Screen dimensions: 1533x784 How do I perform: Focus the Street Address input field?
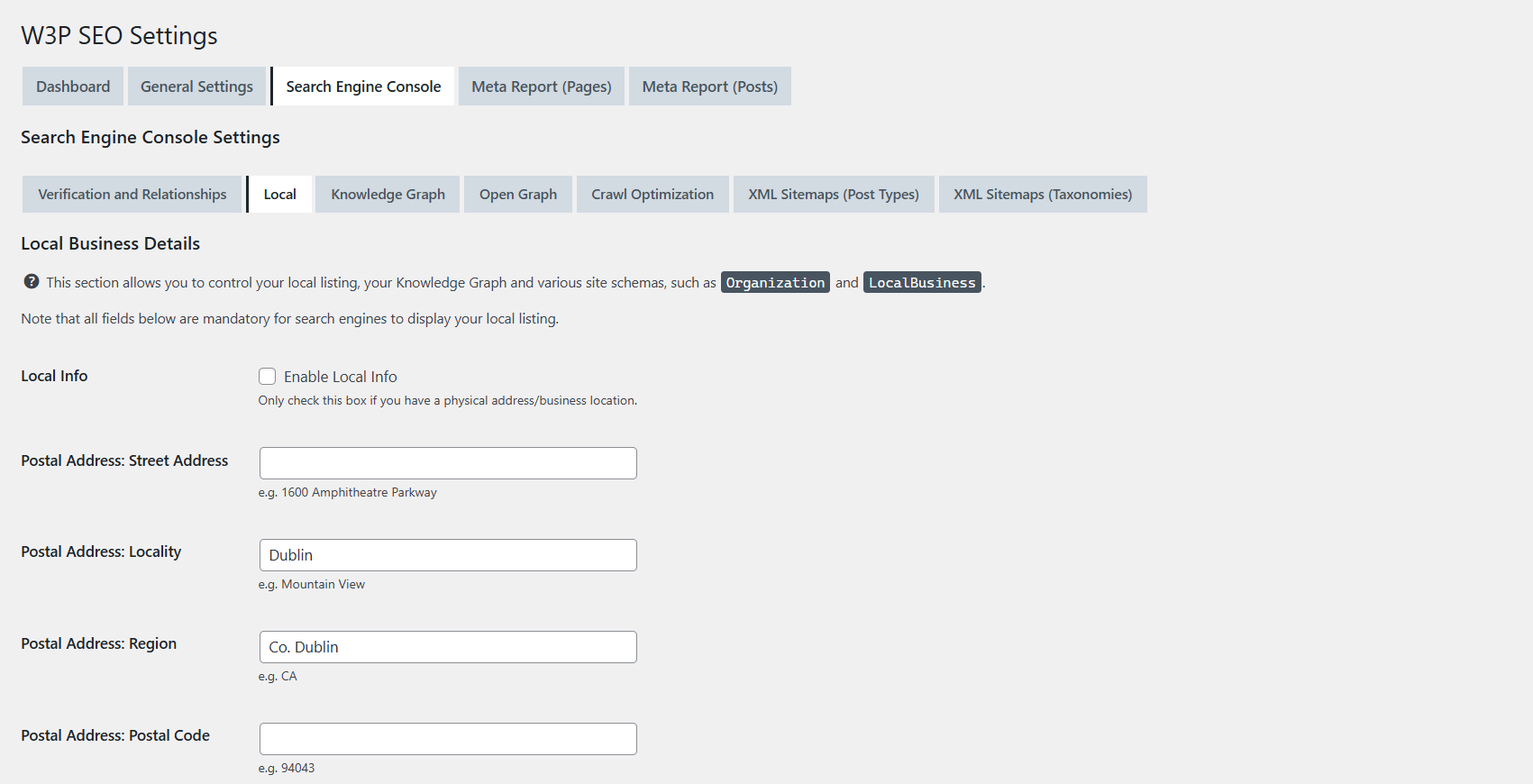tap(448, 463)
